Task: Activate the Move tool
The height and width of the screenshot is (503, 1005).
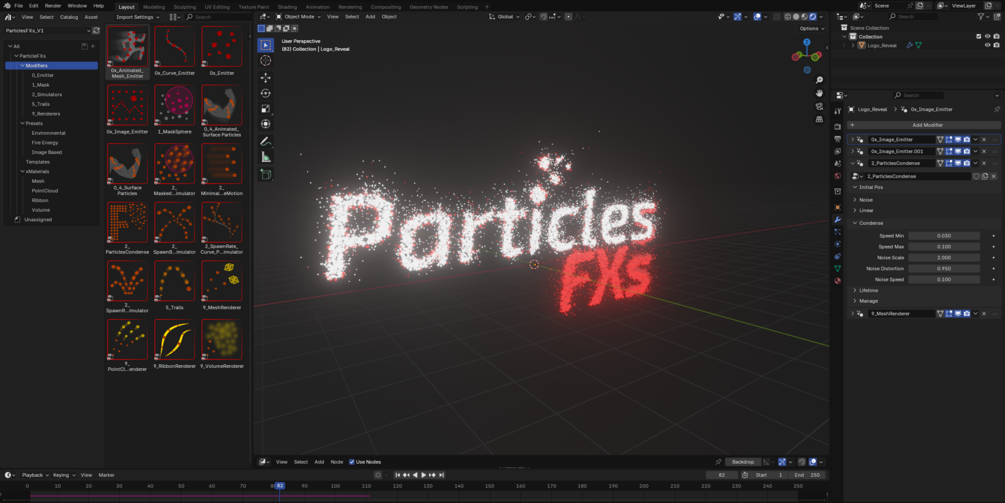Action: point(265,78)
